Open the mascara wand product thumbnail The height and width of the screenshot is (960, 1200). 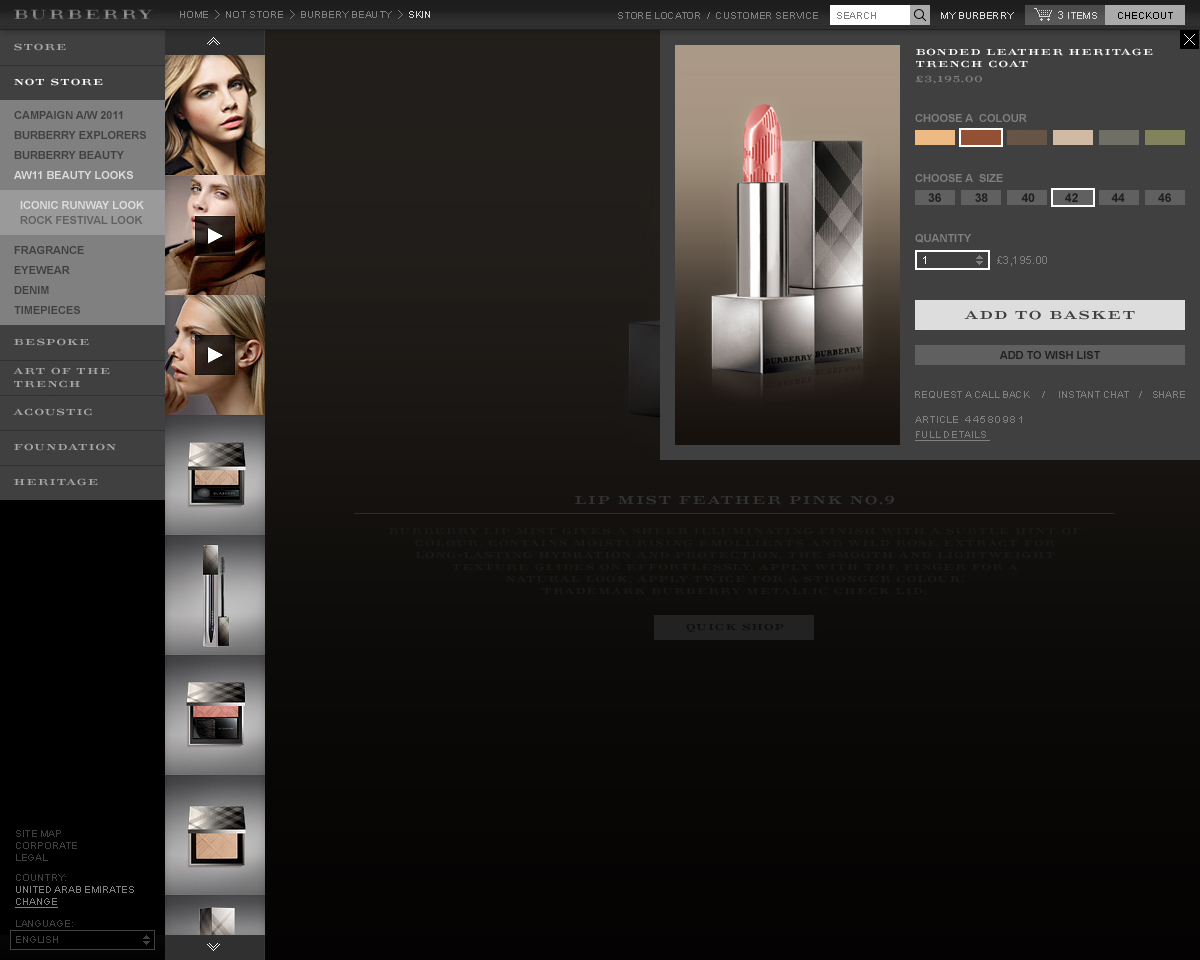coord(215,595)
